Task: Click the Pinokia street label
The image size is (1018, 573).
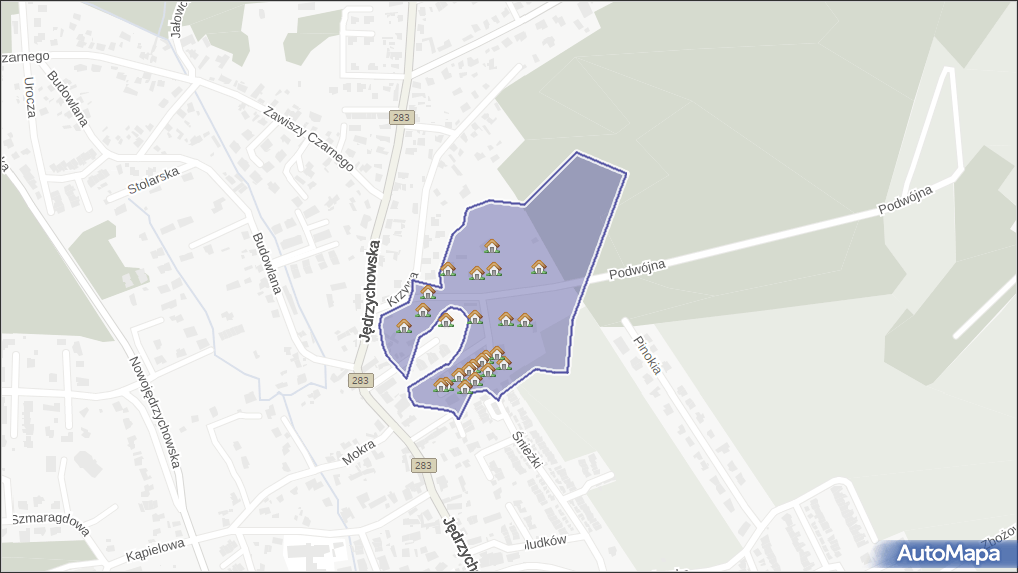Action: [x=647, y=354]
